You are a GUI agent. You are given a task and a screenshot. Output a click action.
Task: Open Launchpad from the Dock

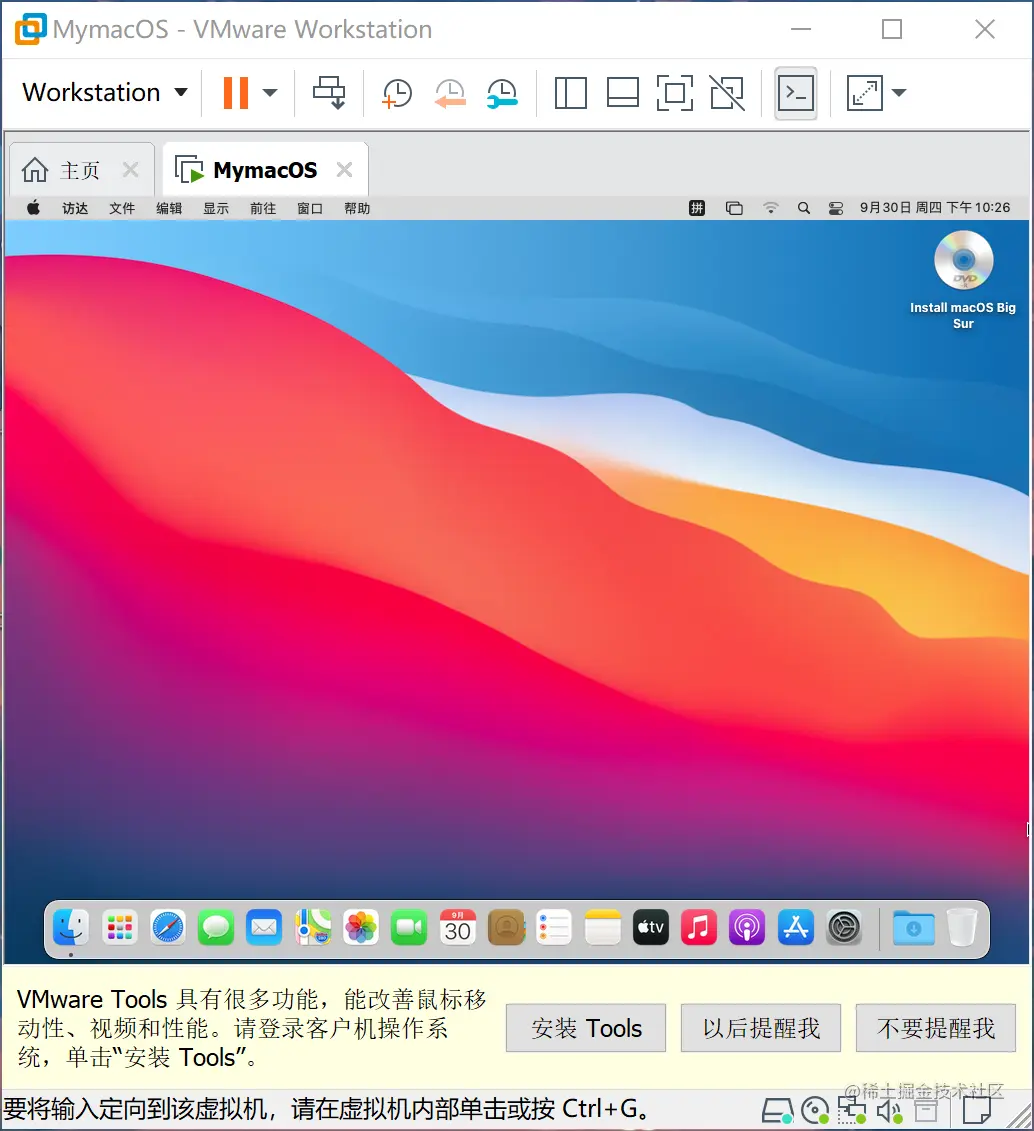(120, 928)
